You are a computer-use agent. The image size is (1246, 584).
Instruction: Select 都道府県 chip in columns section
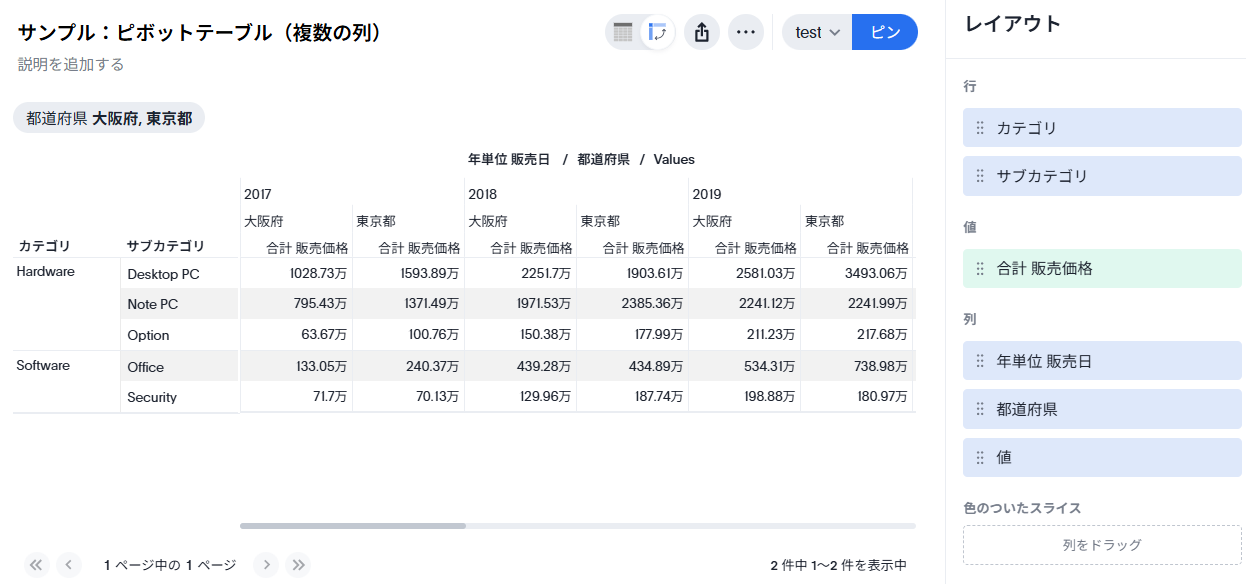1102,409
